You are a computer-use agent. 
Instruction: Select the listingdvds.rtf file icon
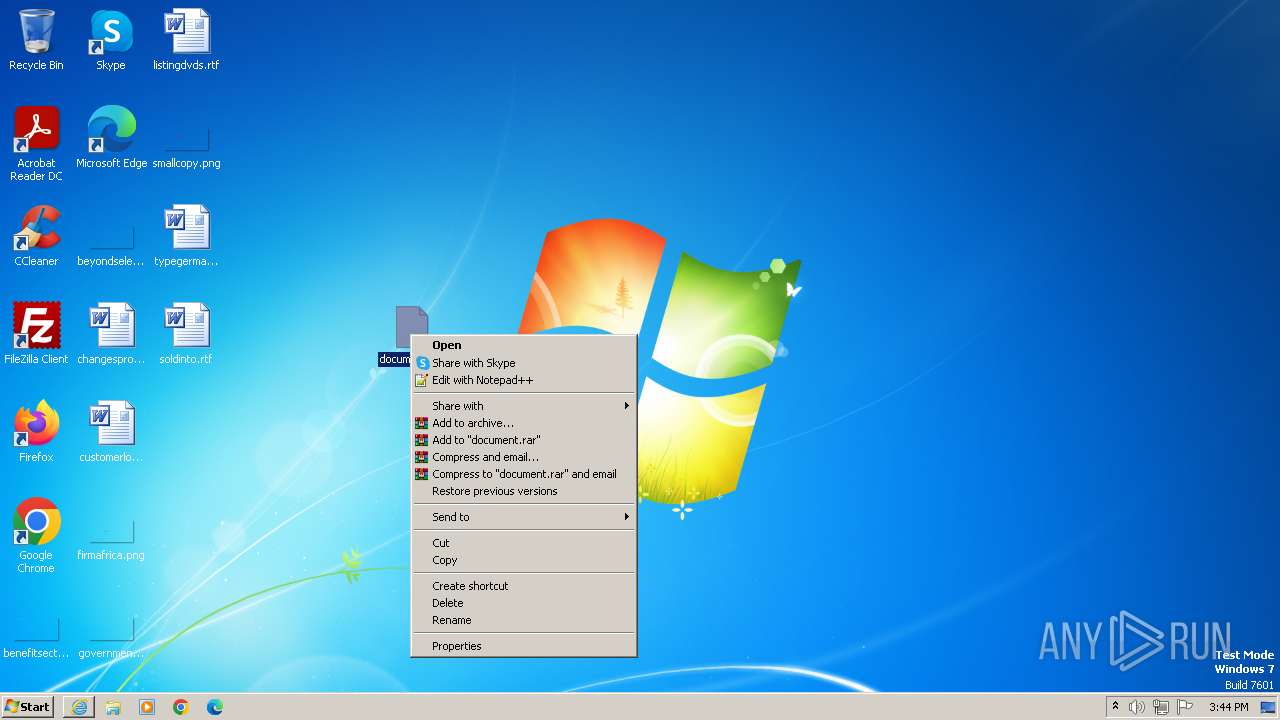(186, 40)
